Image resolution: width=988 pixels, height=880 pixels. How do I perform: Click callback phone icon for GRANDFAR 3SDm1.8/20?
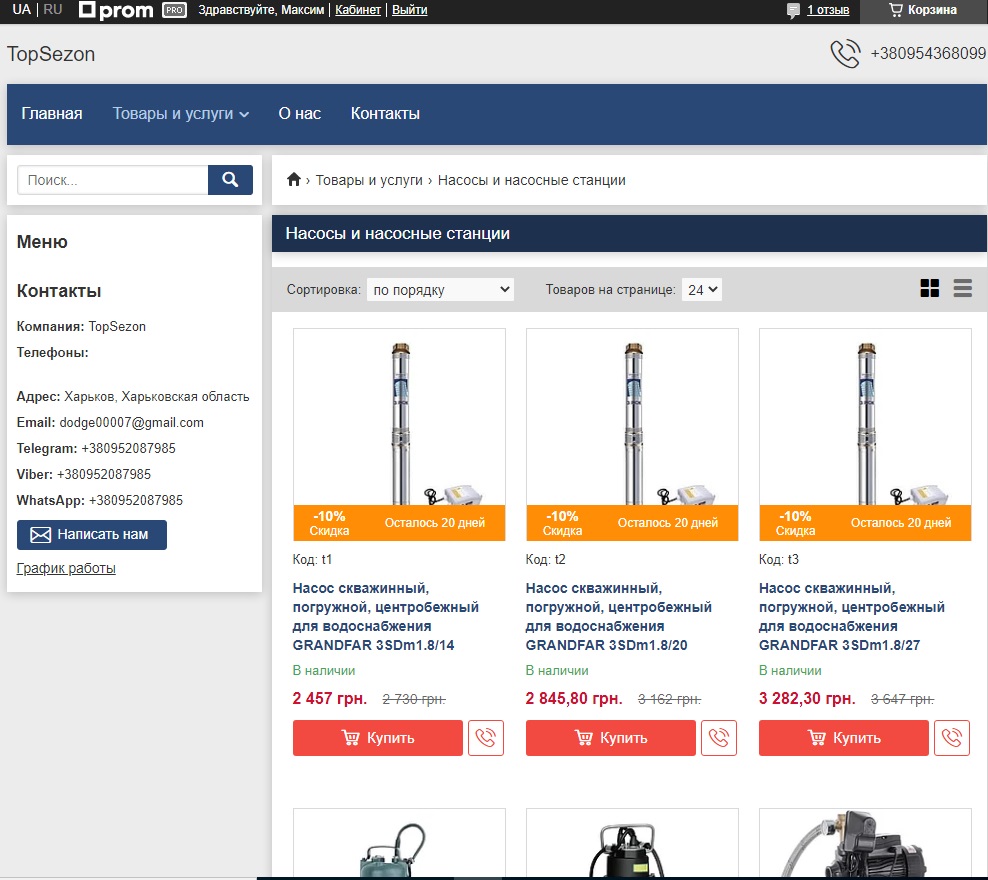[719, 738]
